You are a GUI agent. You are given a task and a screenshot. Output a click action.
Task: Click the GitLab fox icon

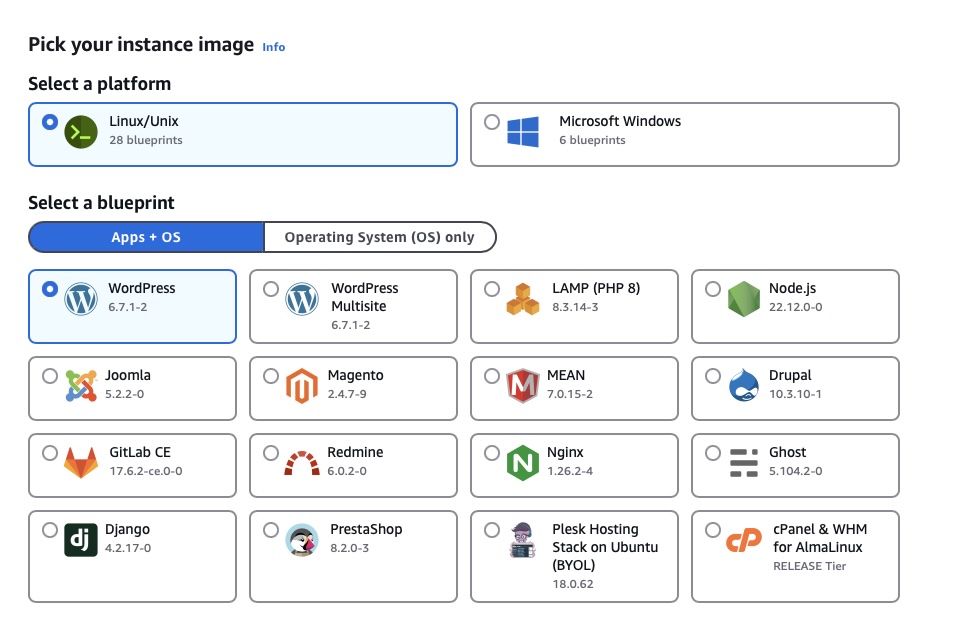pos(81,463)
